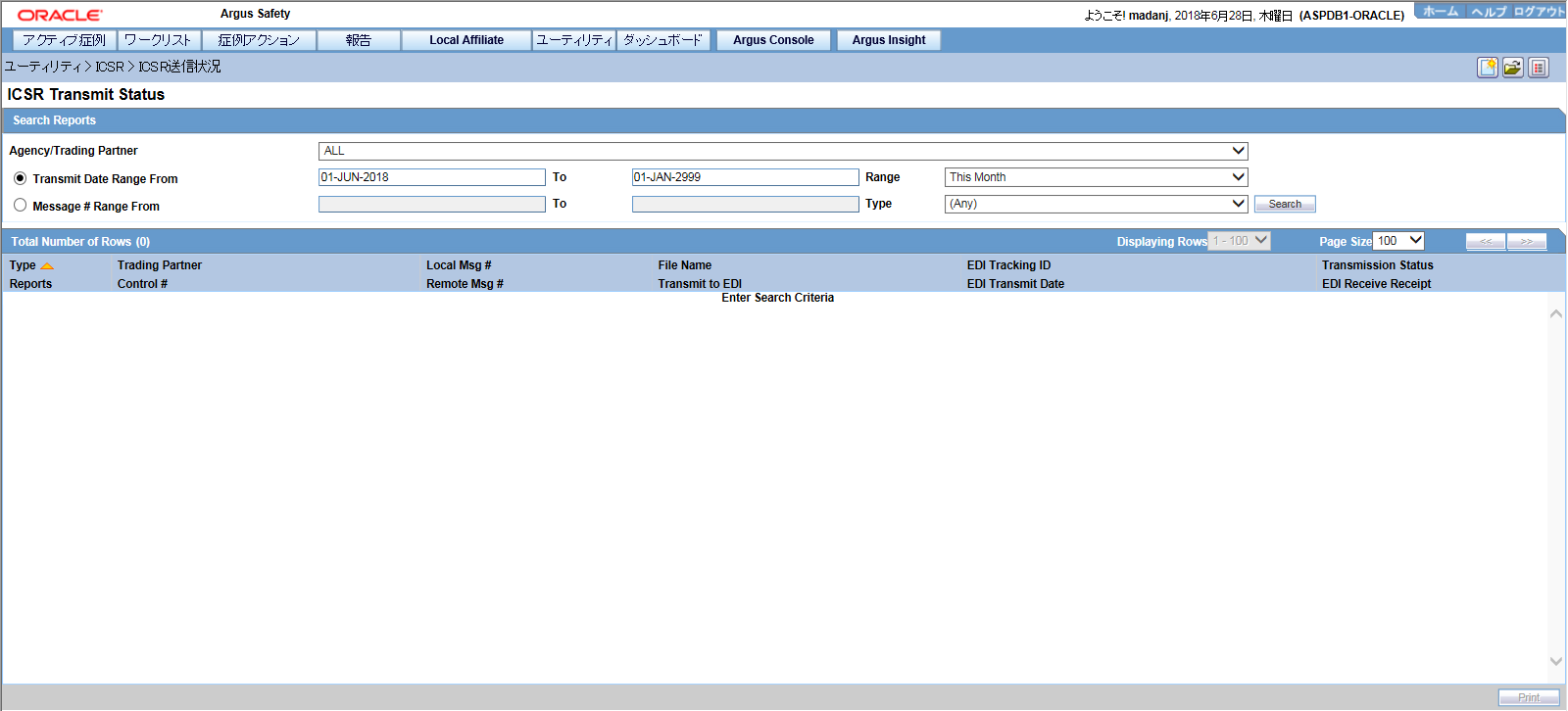Click the Search button

(1285, 204)
